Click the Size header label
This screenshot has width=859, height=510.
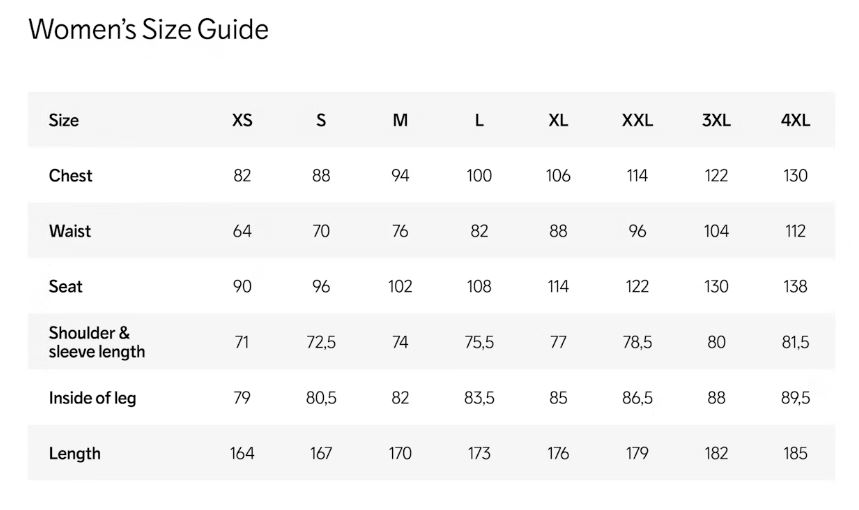64,120
